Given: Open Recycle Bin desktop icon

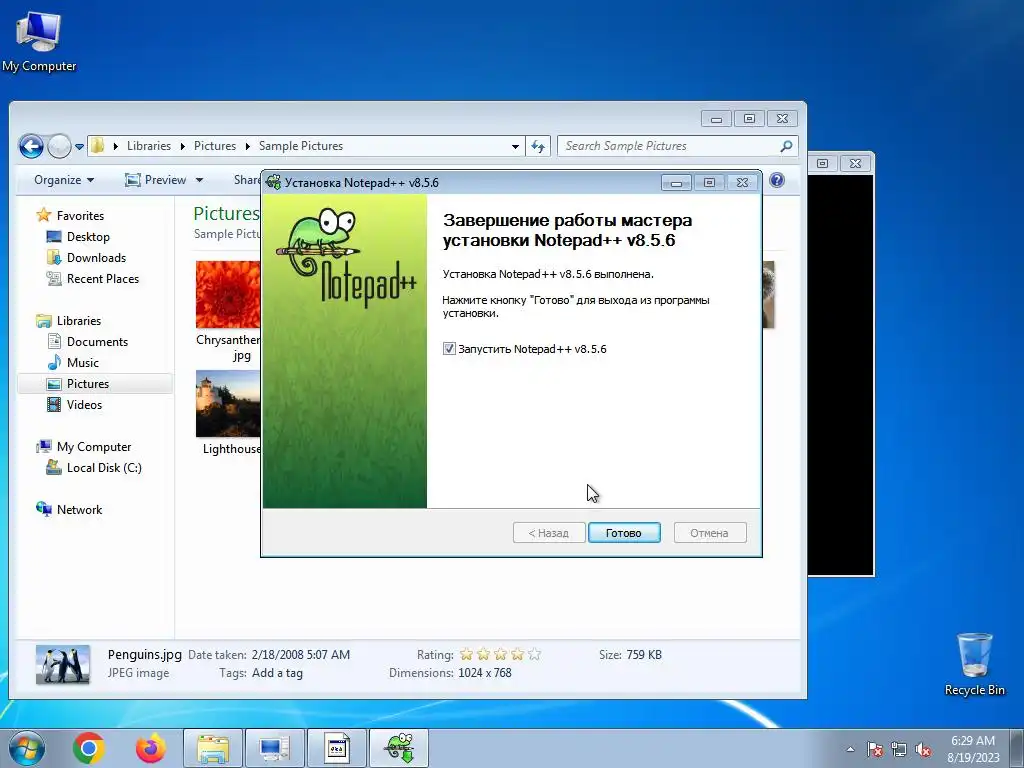Looking at the screenshot, I should coord(974,664).
